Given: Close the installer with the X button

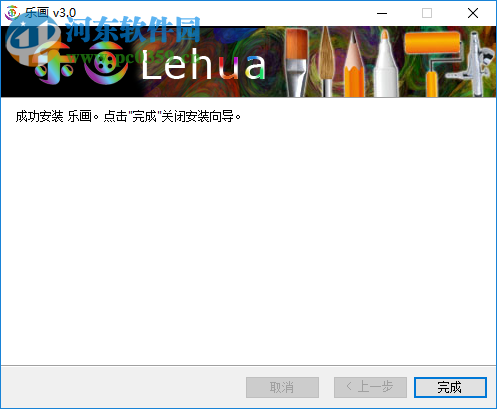Looking at the screenshot, I should point(473,13).
